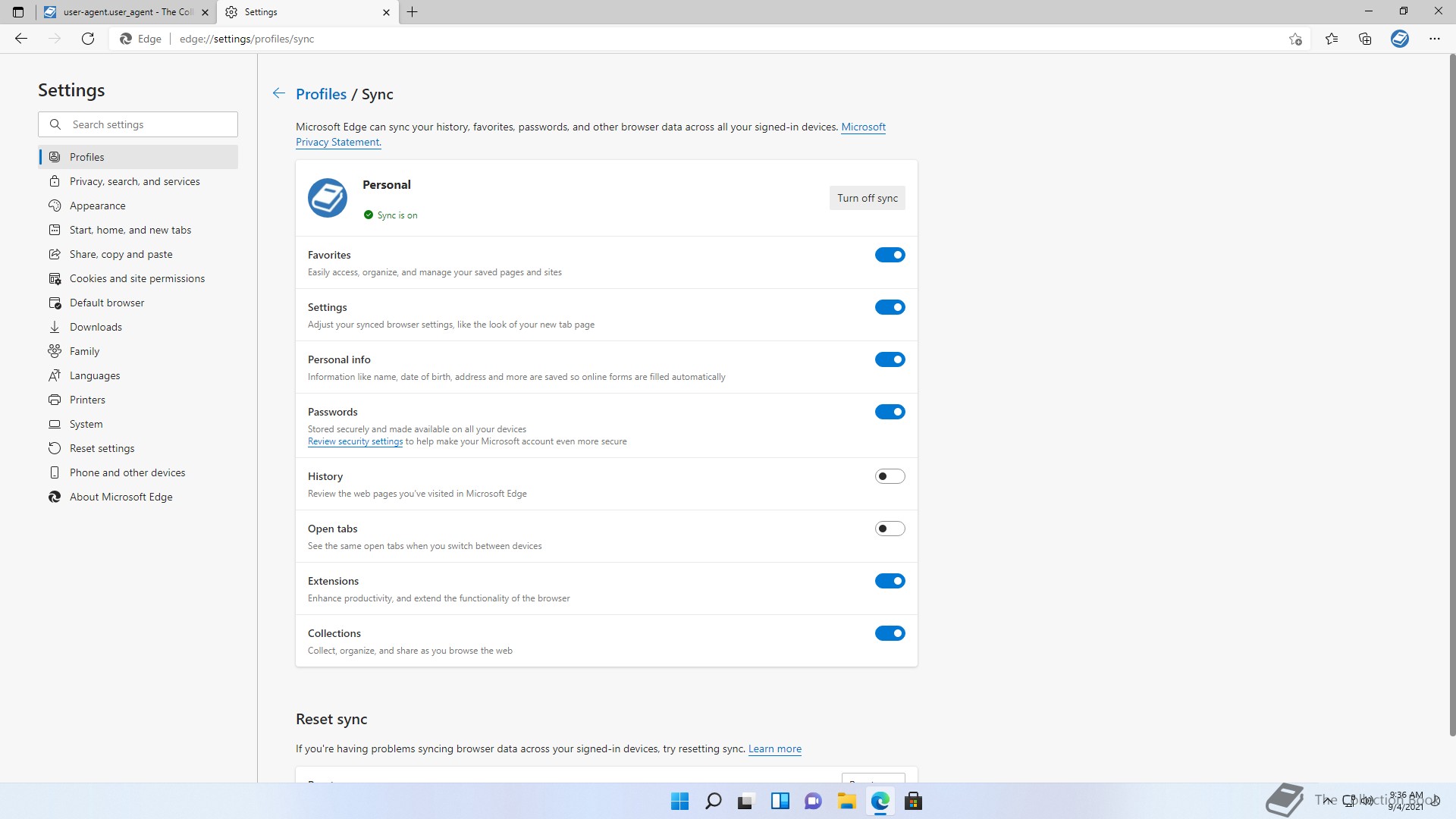
Task: Open Downloads settings
Action: coord(138,327)
